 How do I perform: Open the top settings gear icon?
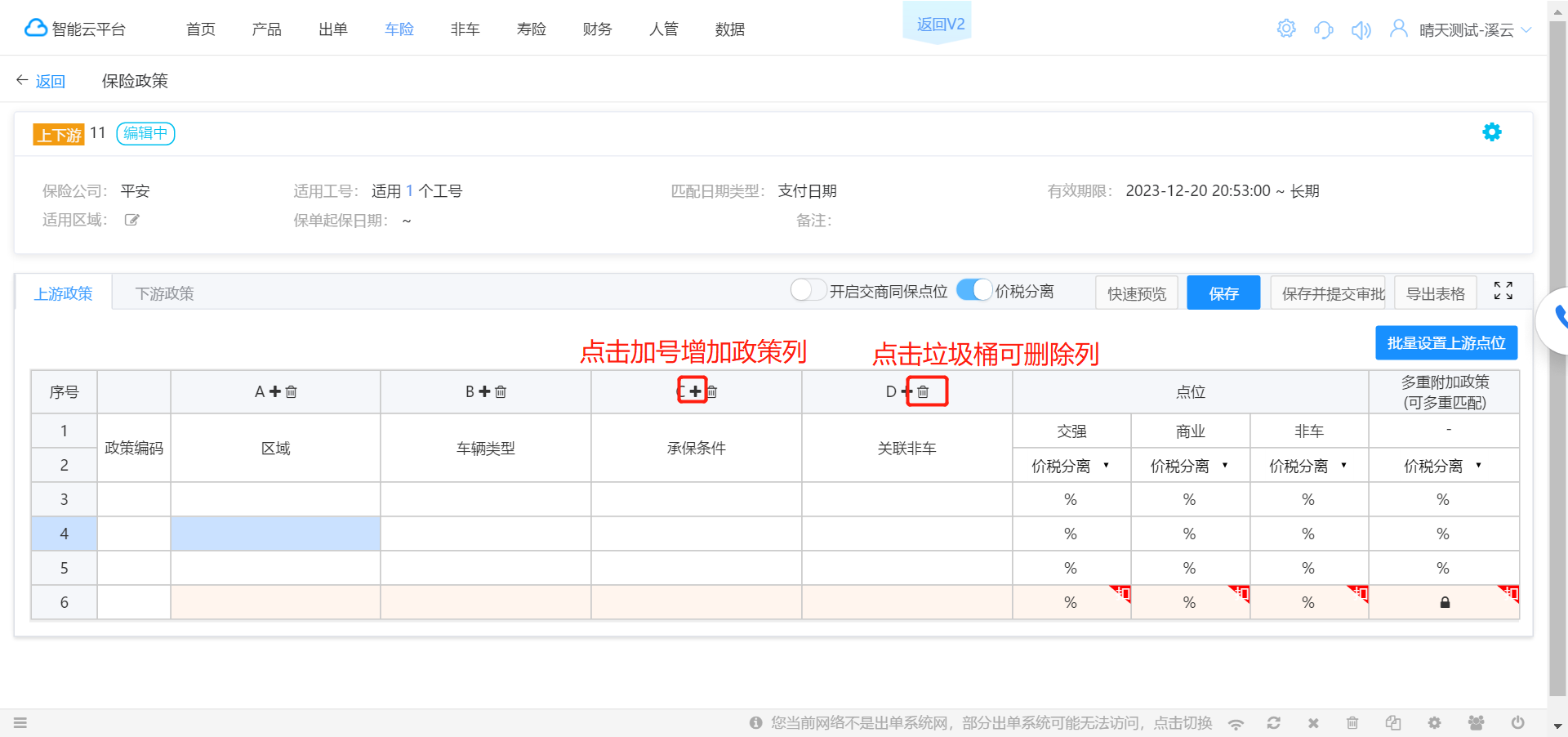click(1286, 29)
